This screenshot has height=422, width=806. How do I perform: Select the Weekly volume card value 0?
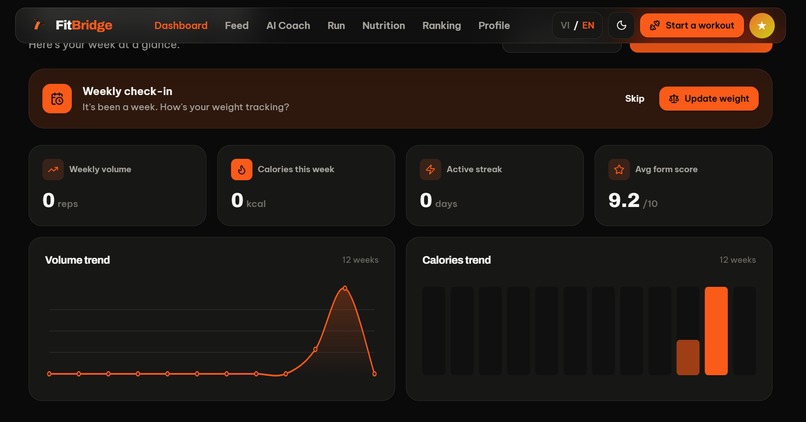click(48, 200)
